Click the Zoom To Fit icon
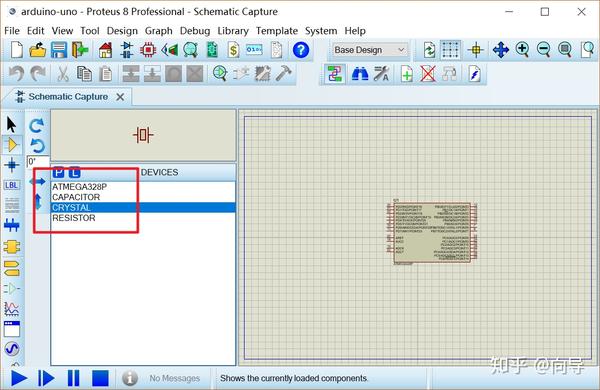The width and height of the screenshot is (600, 390). tap(565, 50)
